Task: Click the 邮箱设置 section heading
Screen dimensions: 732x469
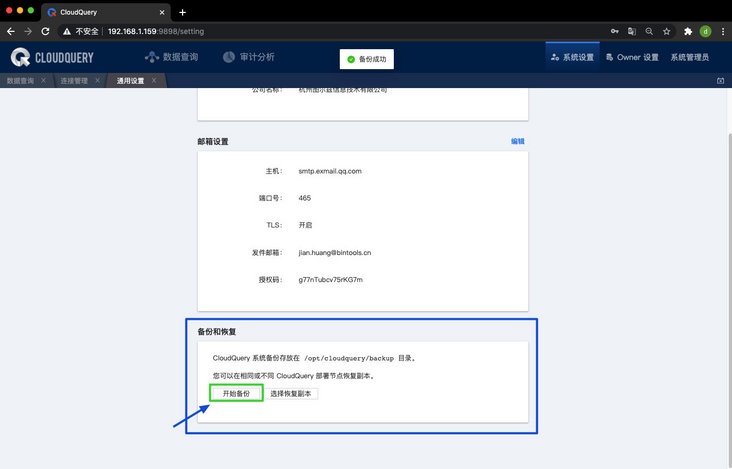Action: (x=213, y=141)
